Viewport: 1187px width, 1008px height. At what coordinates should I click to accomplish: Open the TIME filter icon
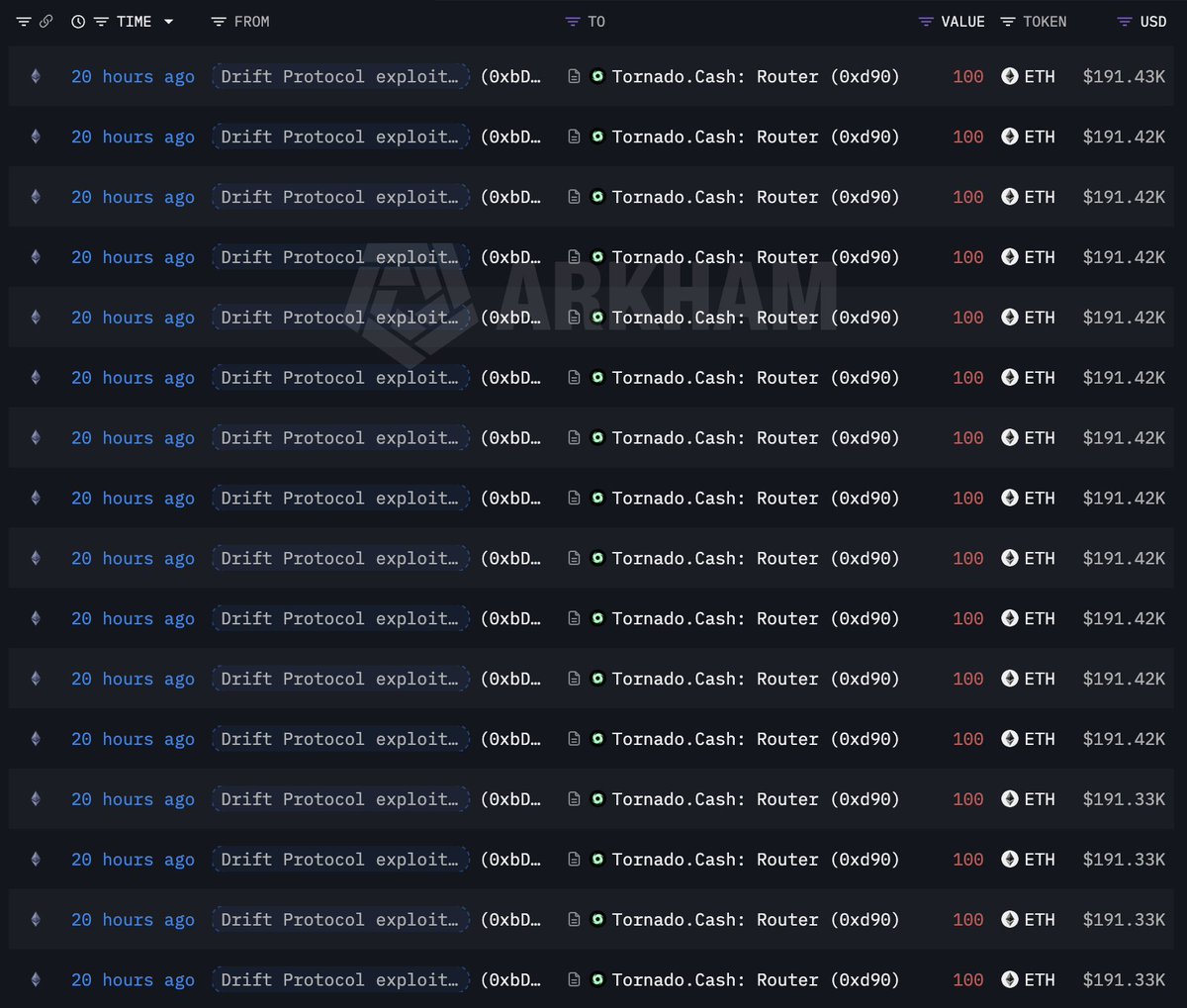(x=101, y=21)
